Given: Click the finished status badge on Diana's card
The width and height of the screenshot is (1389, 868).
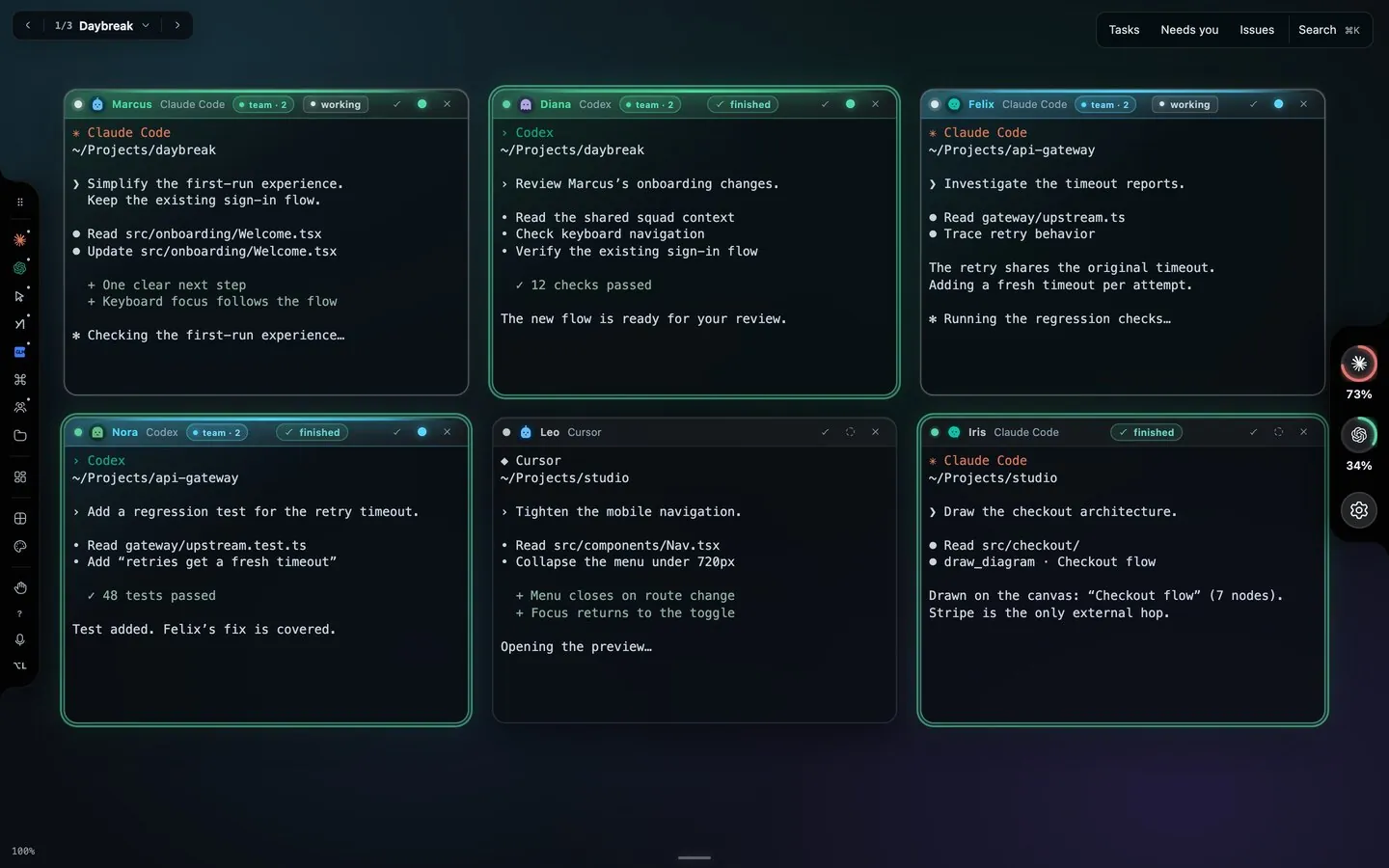Looking at the screenshot, I should click(744, 104).
